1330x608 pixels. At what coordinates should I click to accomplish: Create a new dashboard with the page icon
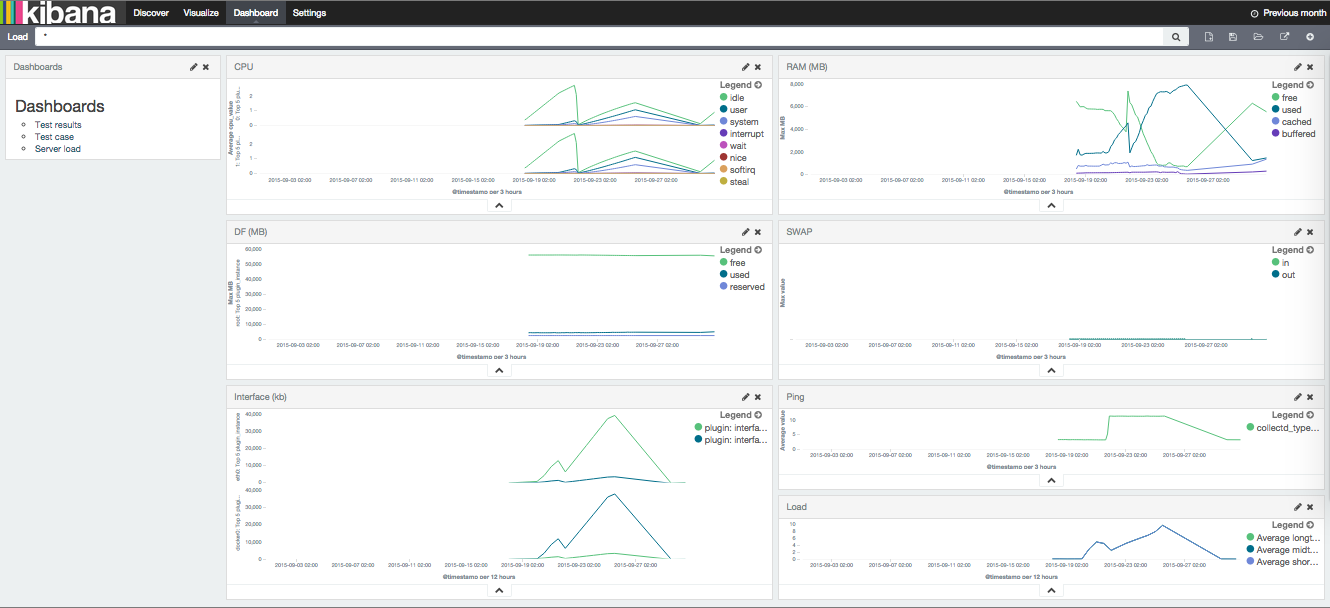(x=1208, y=37)
